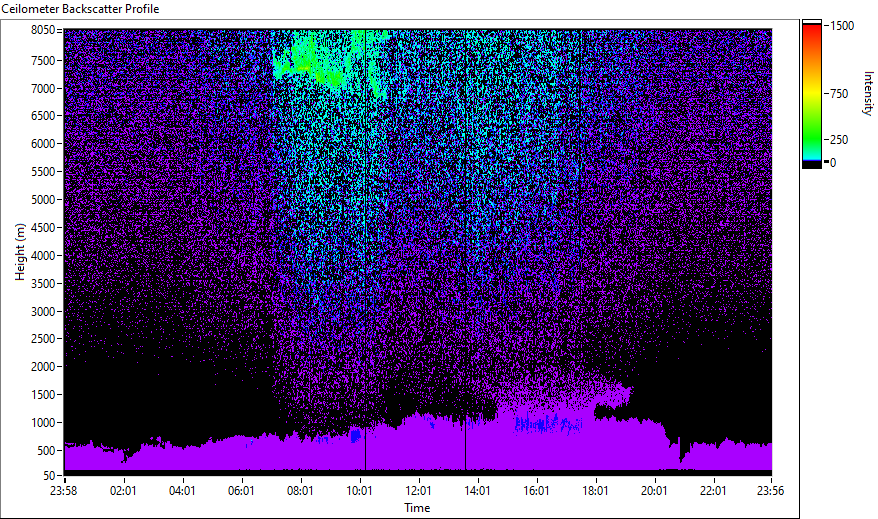Click the 7000 height axis value

43,88
